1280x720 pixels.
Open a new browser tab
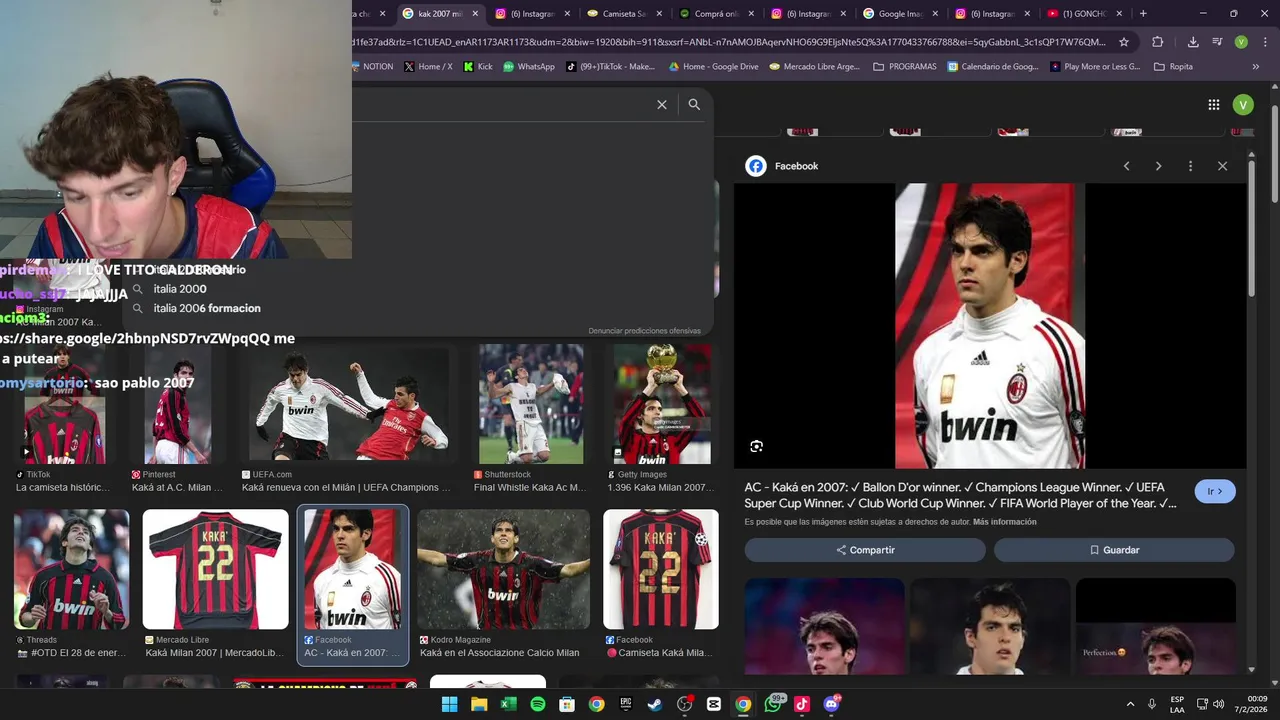1143,14
